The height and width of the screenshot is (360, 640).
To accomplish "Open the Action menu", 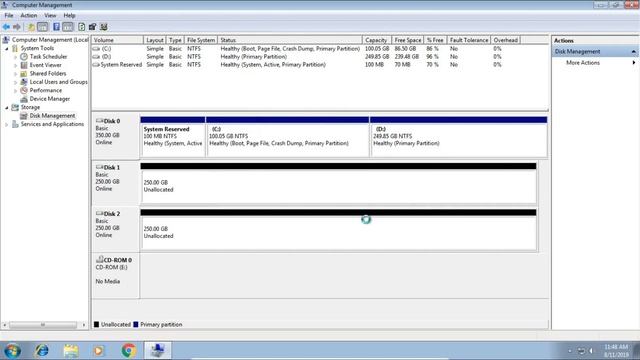I will pos(29,16).
